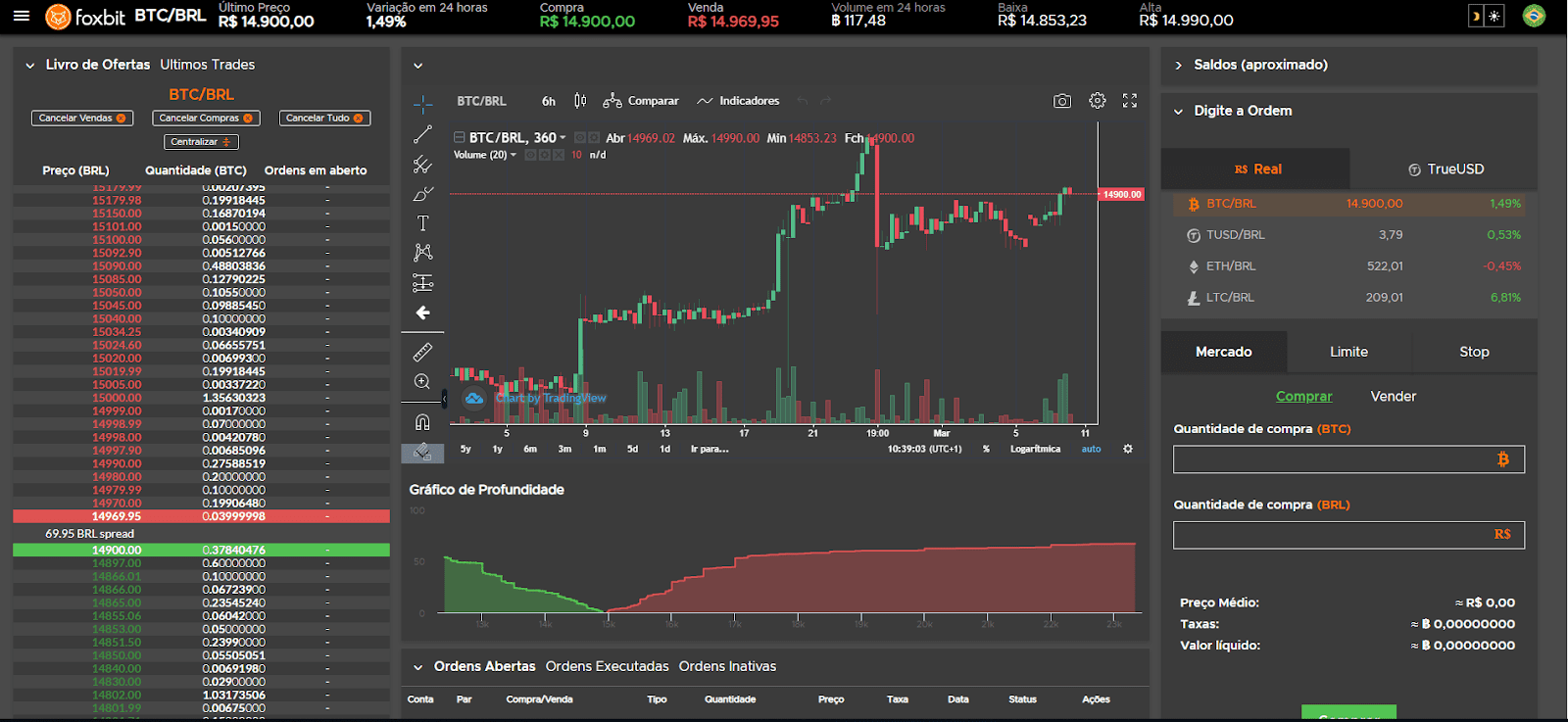The image size is (1568, 722).
Task: Collapse the Livro de Ofertas panel
Action: [30, 66]
